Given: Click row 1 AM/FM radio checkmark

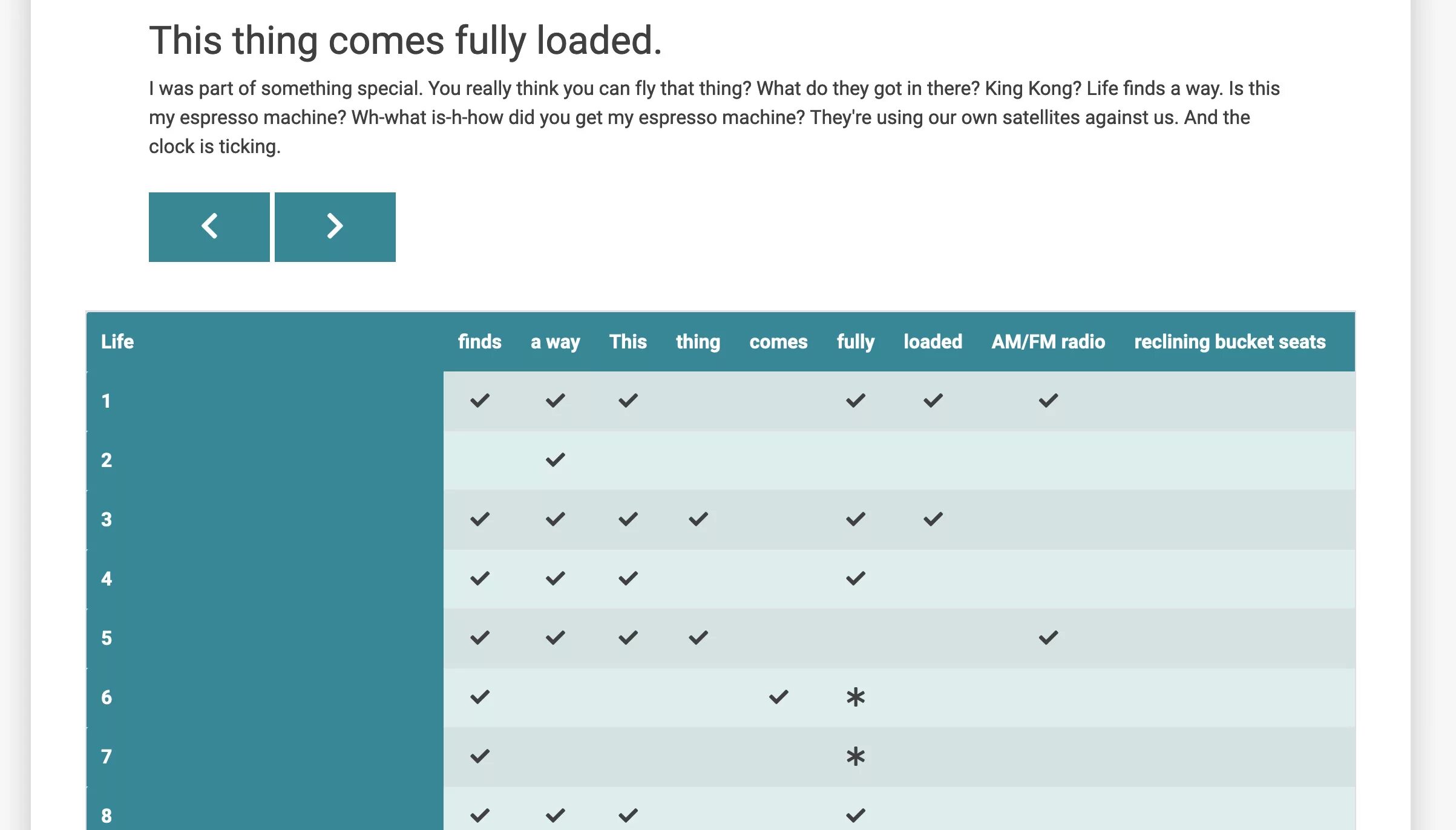Looking at the screenshot, I should click(x=1048, y=400).
